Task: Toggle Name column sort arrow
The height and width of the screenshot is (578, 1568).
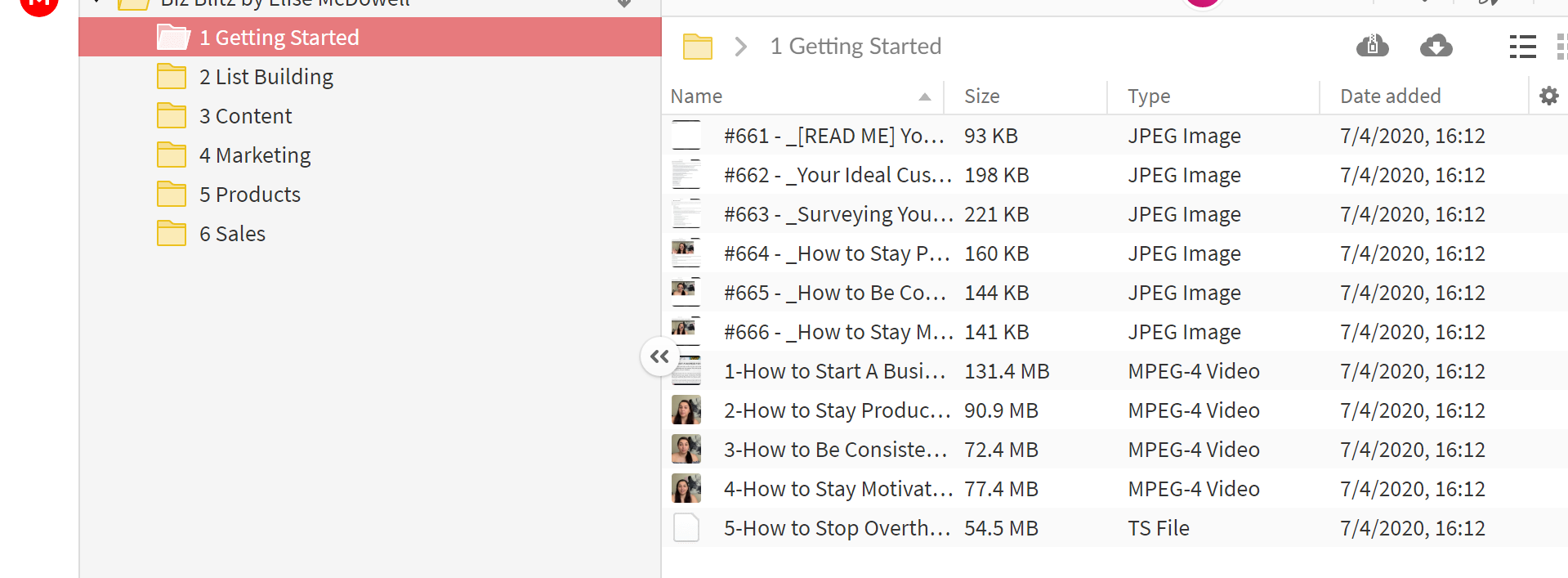Action: pos(924,96)
